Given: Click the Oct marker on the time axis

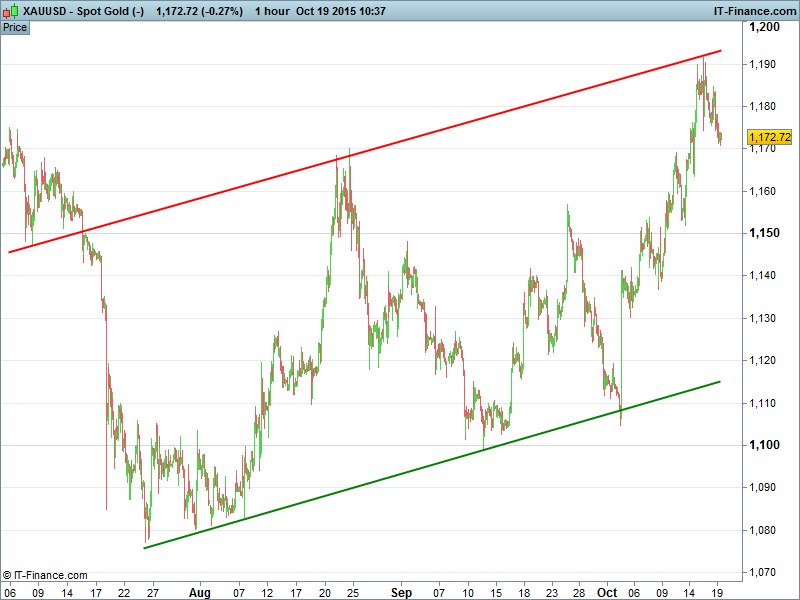Looking at the screenshot, I should point(608,592).
